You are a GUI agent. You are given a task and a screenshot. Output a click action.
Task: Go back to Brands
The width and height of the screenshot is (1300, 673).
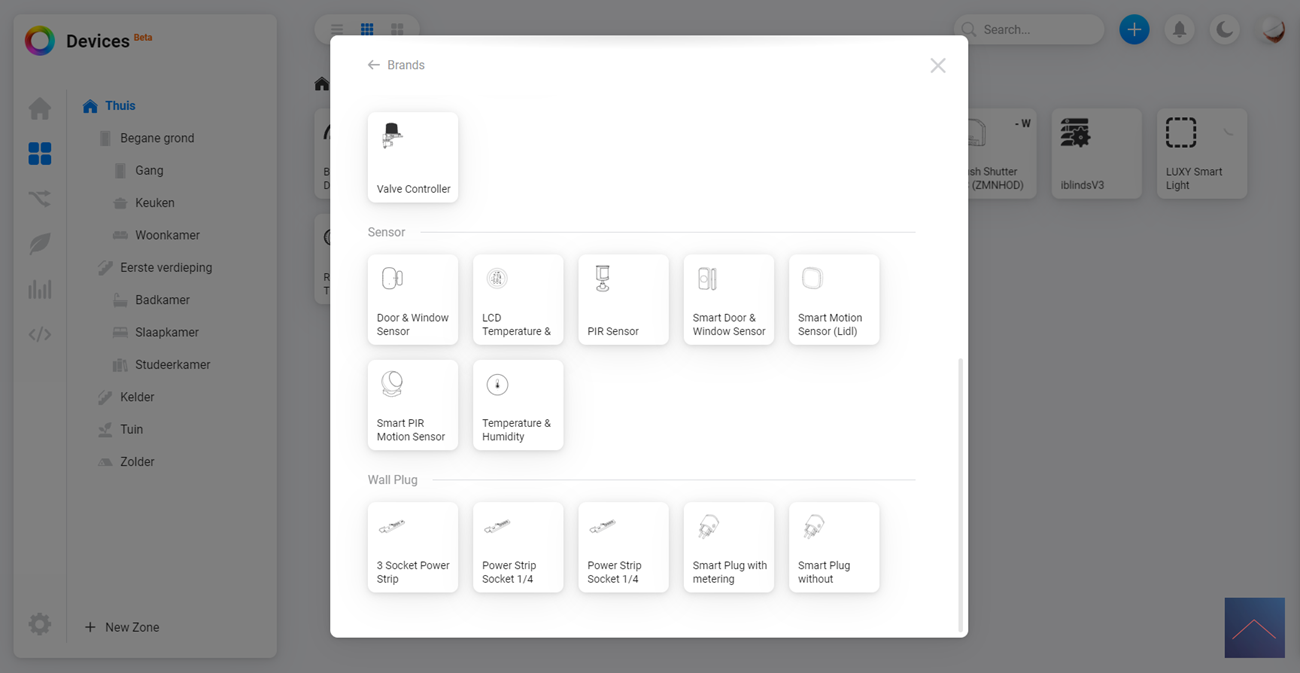pyautogui.click(x=396, y=65)
